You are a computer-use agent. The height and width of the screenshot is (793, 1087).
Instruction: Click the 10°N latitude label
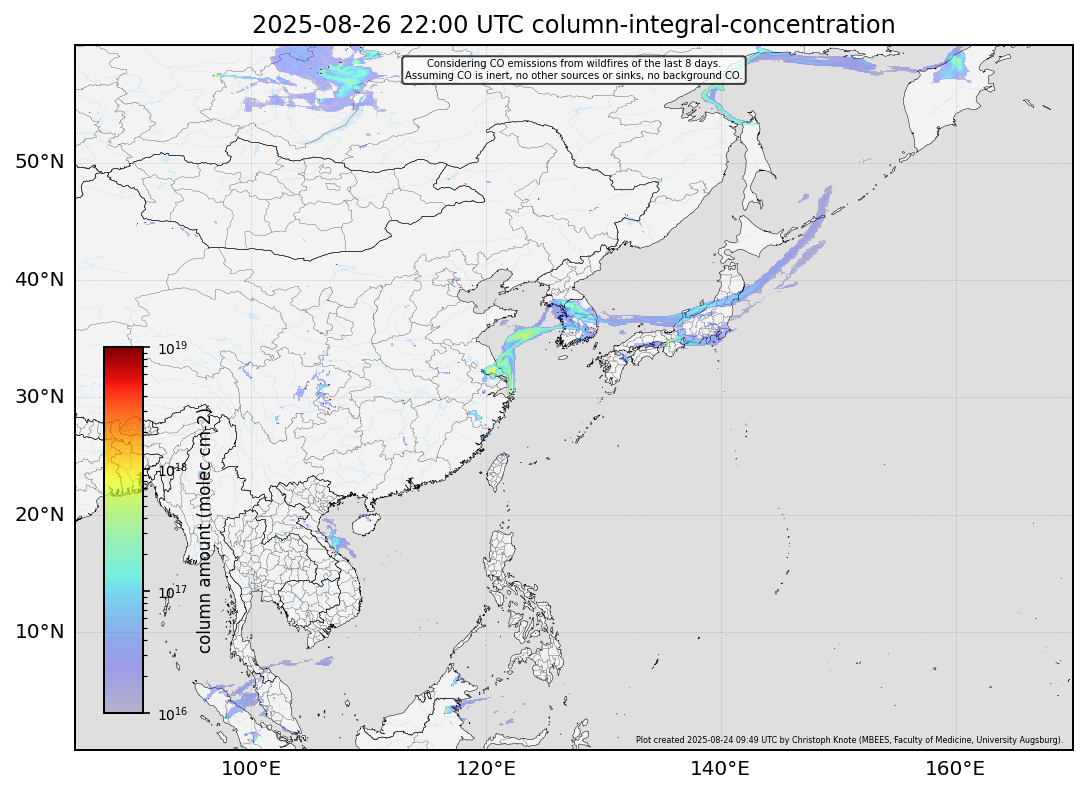40,631
